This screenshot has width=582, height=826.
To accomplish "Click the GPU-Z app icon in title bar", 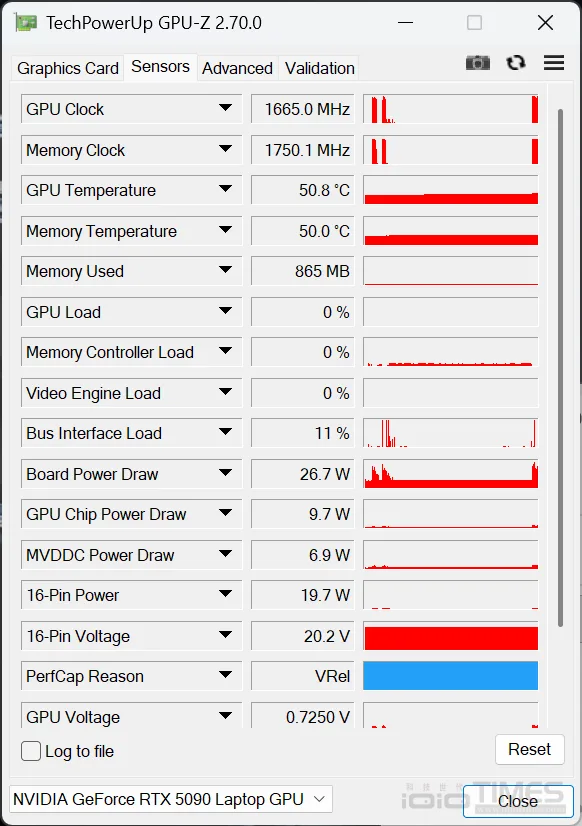I will pyautogui.click(x=26, y=23).
